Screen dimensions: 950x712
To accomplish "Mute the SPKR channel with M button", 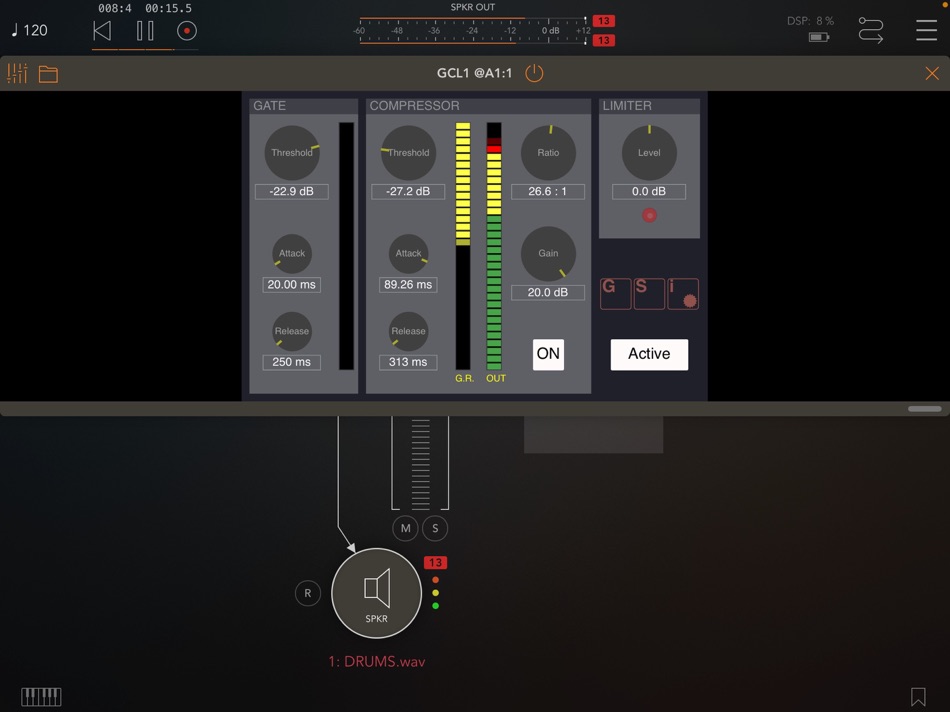I will coord(406,528).
